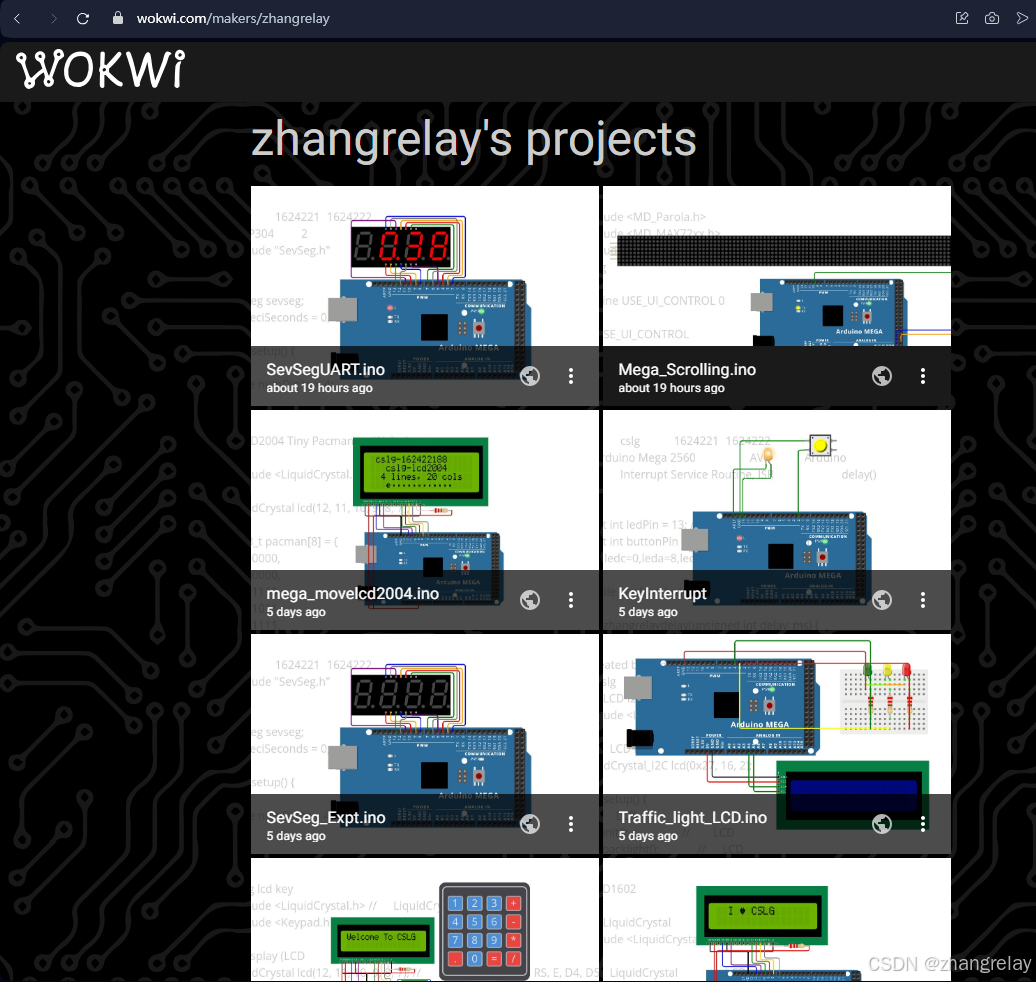
Task: Click the globe icon on Mega_Scrolling.ino card
Action: [x=882, y=376]
